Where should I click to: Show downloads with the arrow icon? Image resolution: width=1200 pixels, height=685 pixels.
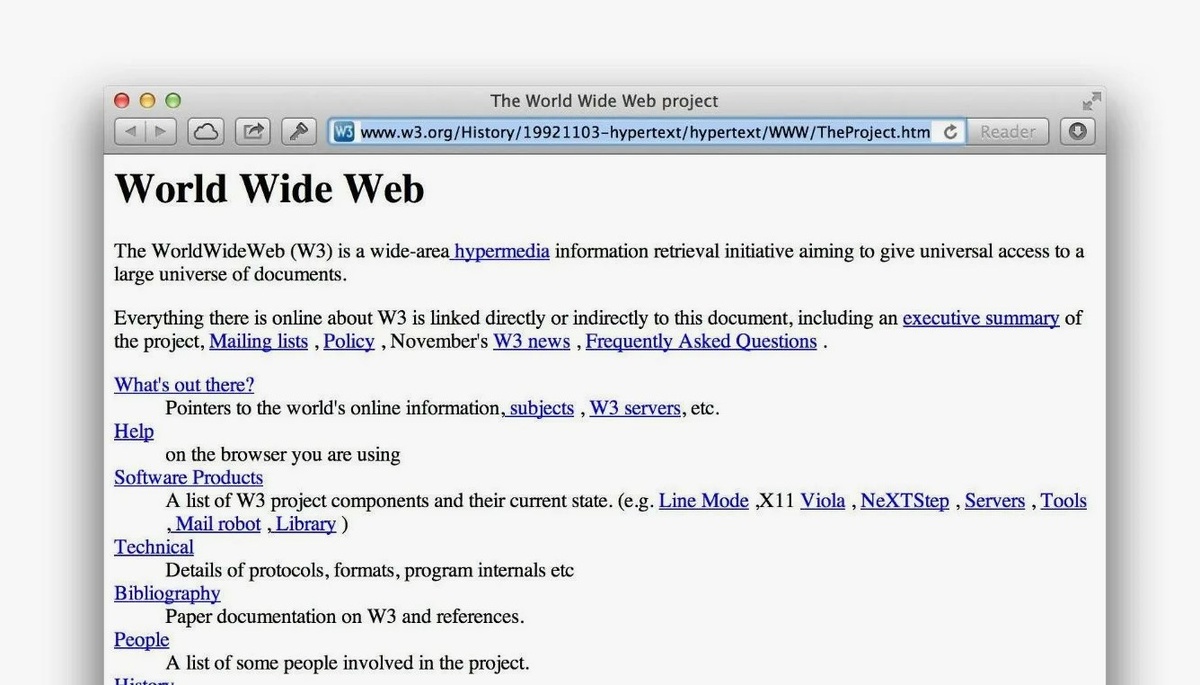[1077, 131]
